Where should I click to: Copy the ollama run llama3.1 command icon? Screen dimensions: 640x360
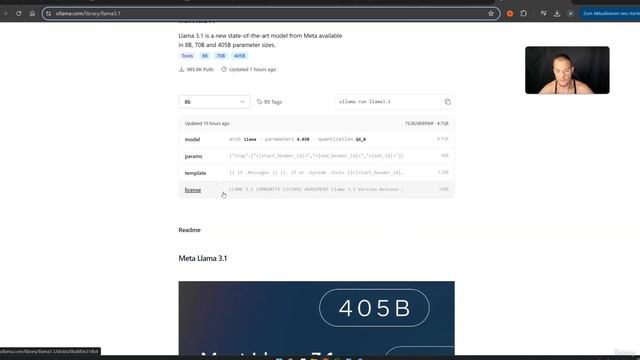(447, 102)
